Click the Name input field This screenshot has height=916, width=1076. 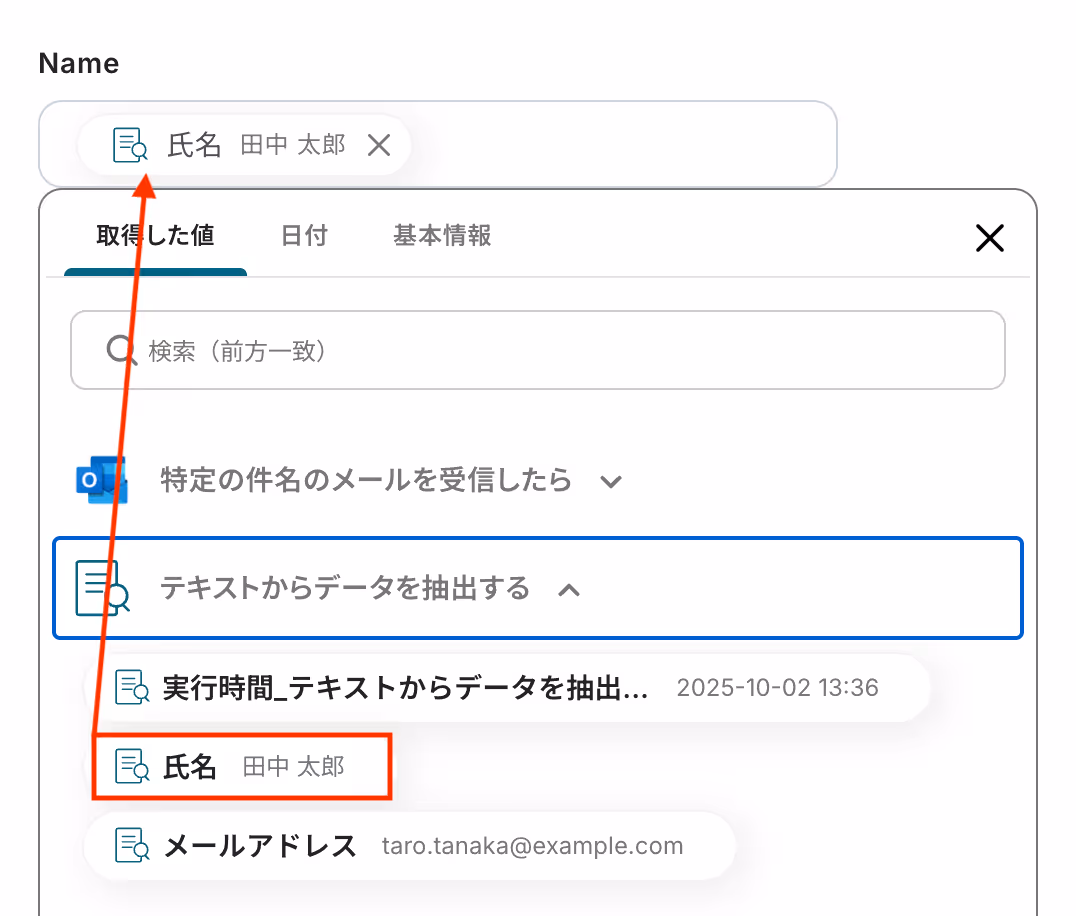pos(438,144)
